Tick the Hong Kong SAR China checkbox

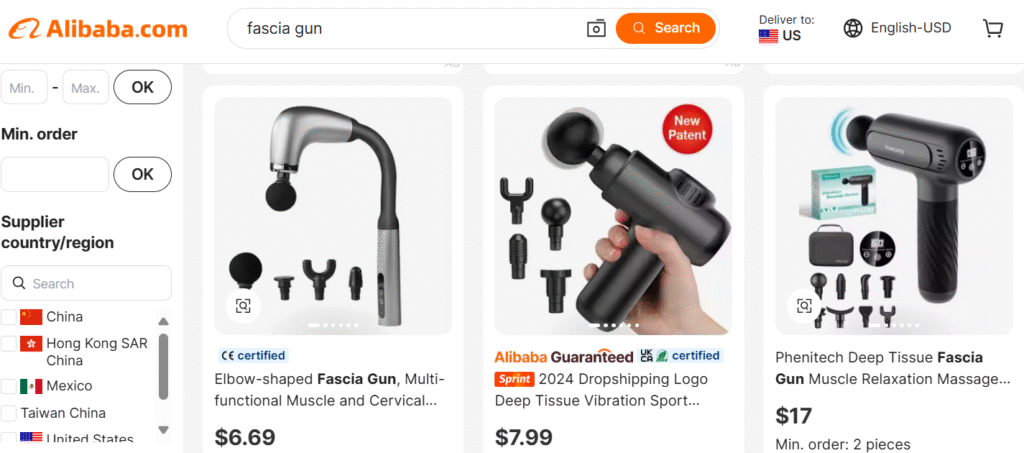8,343
